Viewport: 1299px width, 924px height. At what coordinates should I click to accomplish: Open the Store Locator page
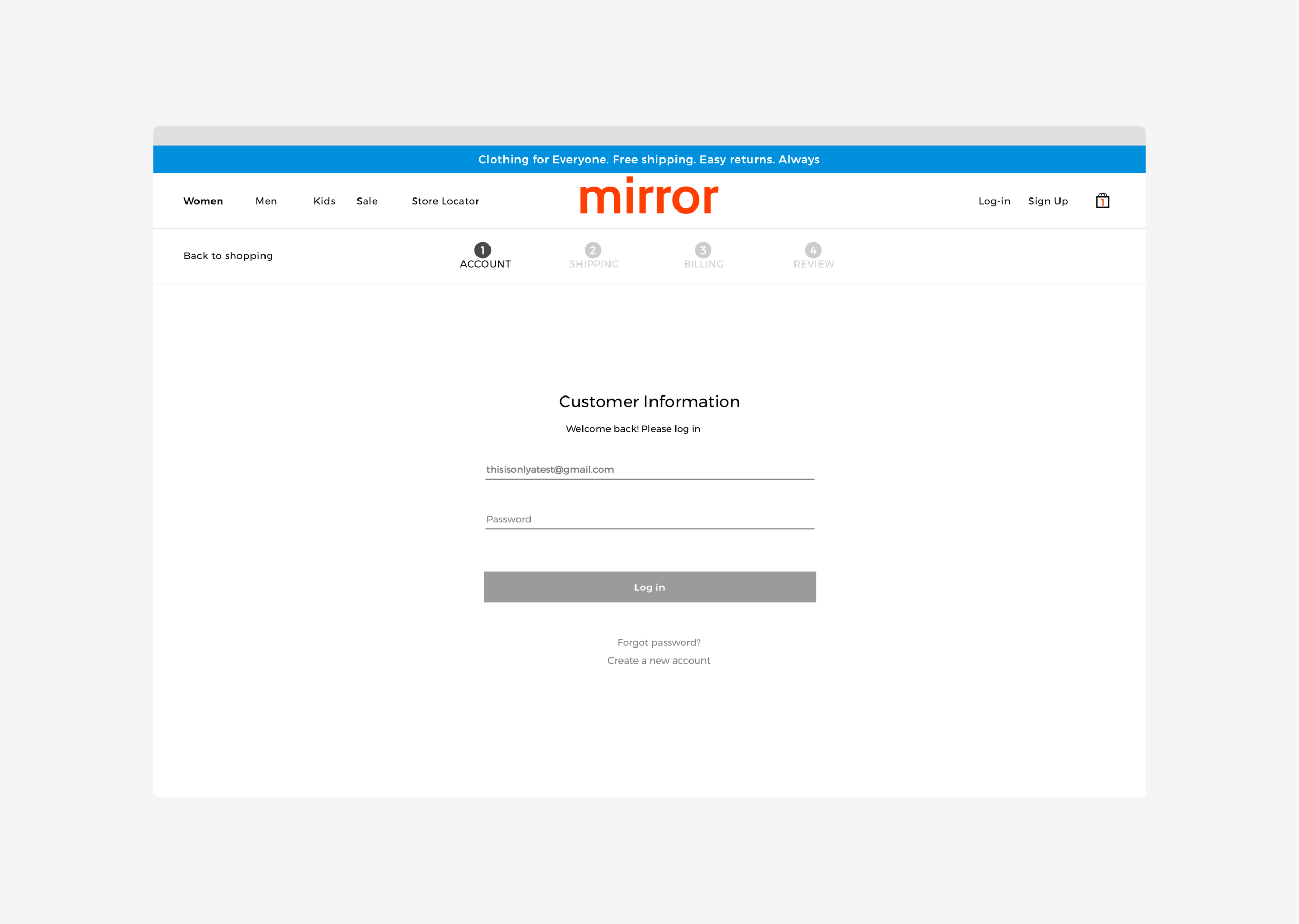(x=445, y=201)
